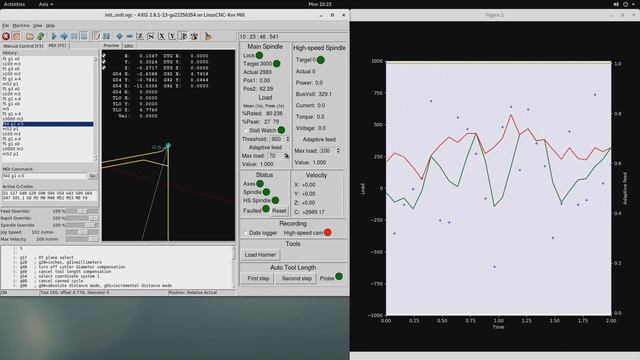This screenshot has width=640, height=360.
Task: Switch to the Manual Control [F3] tab
Action: coord(23,46)
